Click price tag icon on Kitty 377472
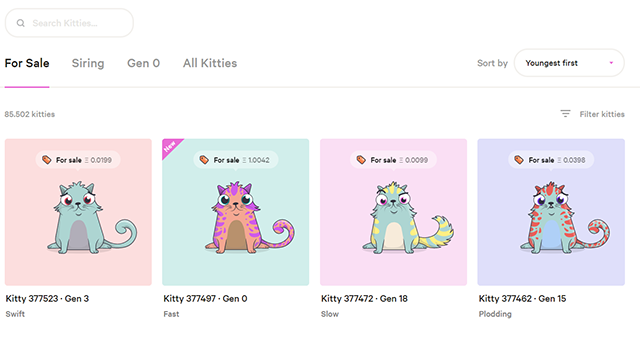The image size is (640, 360). [361, 160]
